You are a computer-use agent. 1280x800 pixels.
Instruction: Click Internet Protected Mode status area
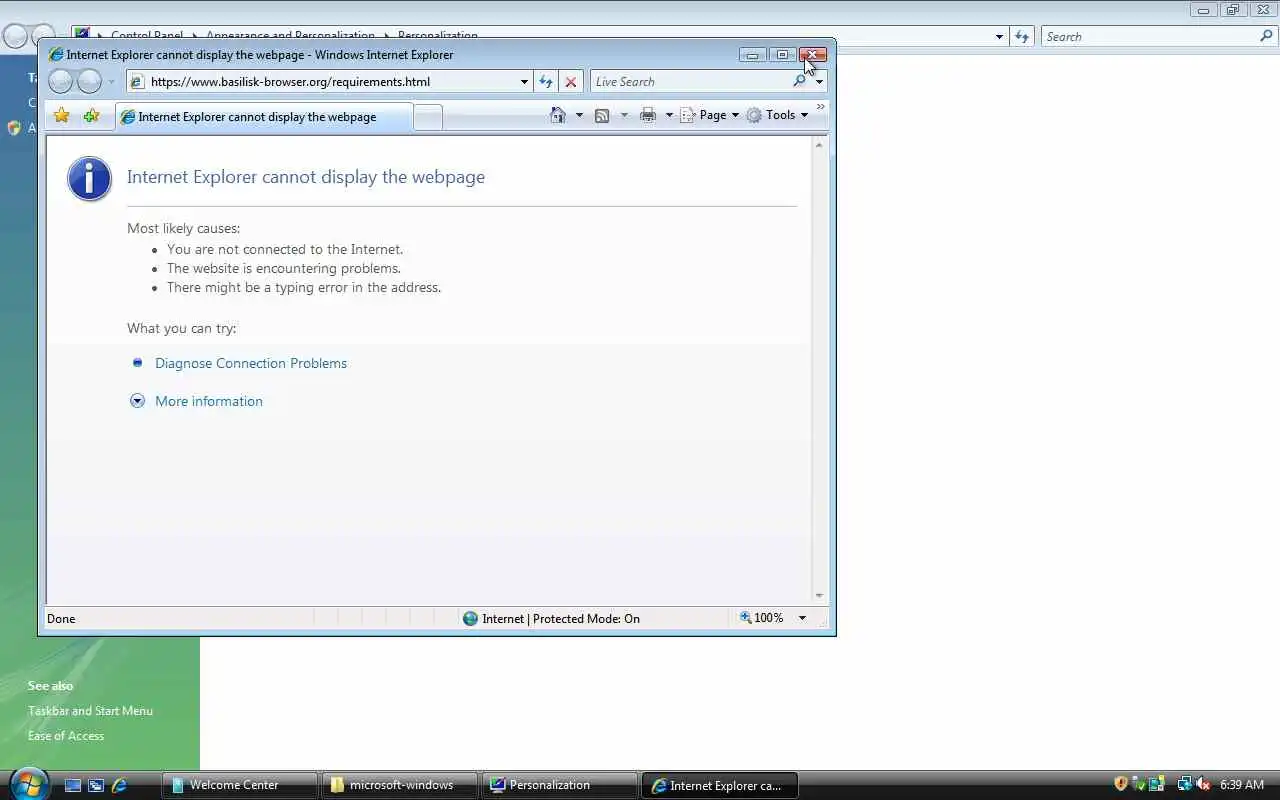click(x=551, y=618)
